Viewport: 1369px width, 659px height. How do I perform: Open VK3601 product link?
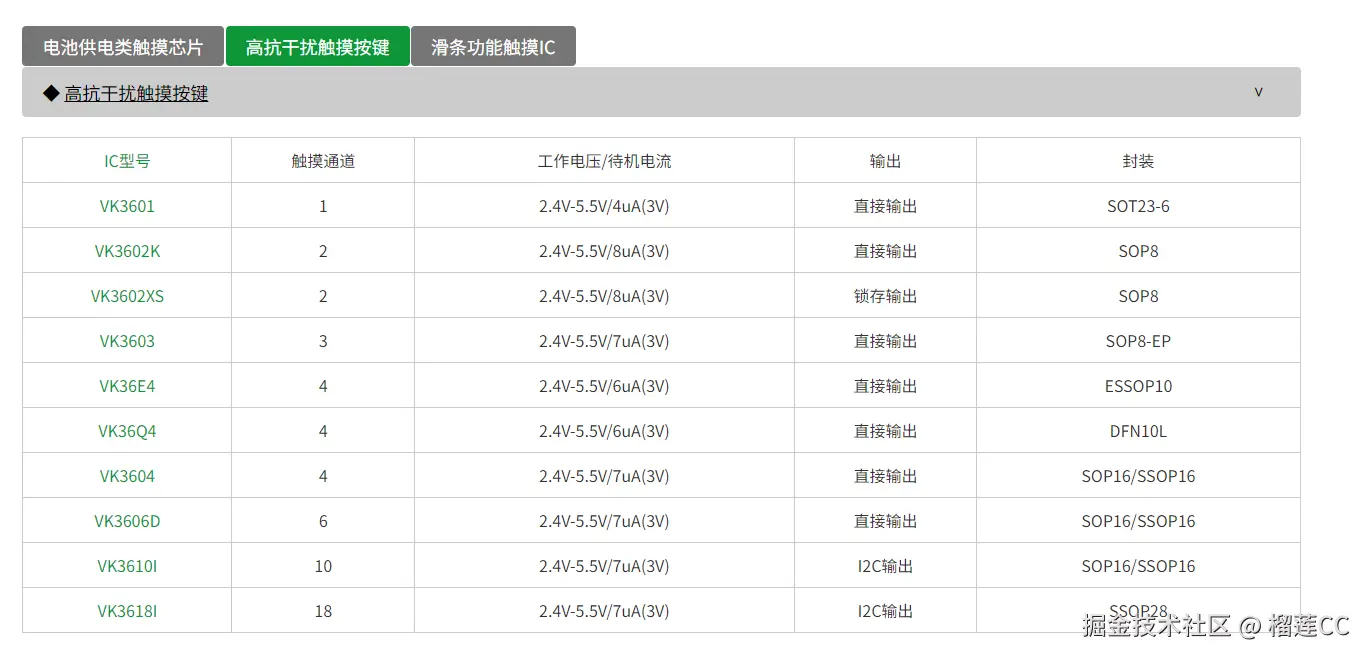point(127,206)
